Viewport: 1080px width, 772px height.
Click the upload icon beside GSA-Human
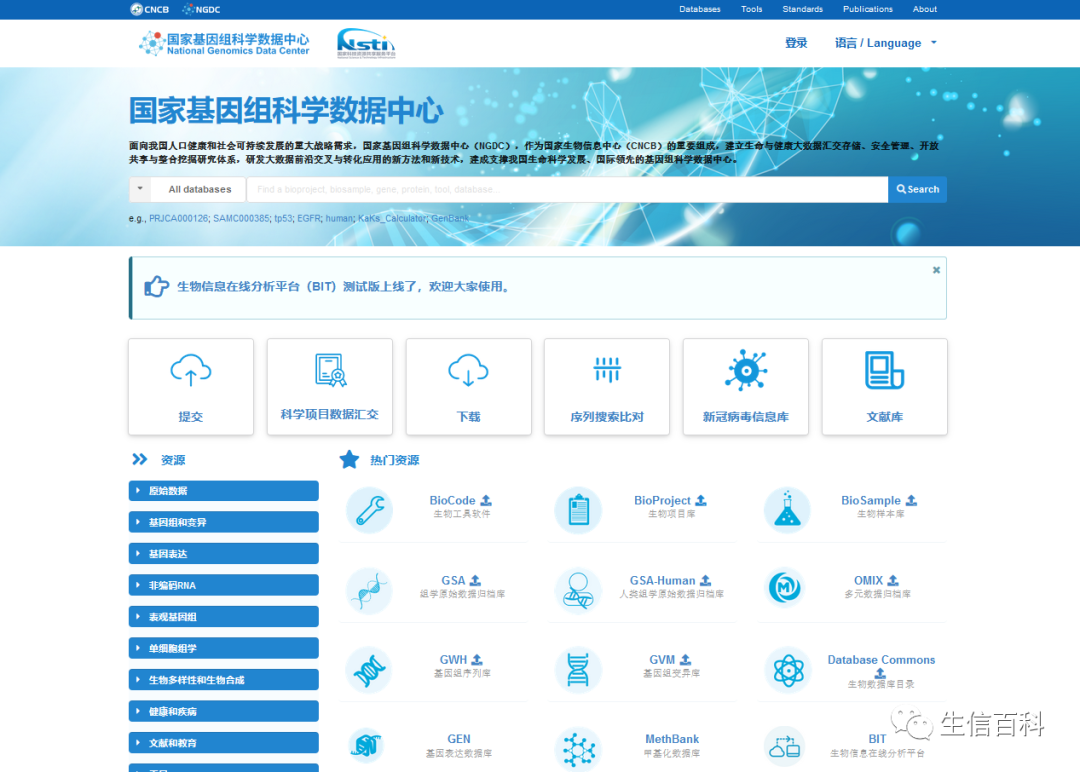coord(705,581)
